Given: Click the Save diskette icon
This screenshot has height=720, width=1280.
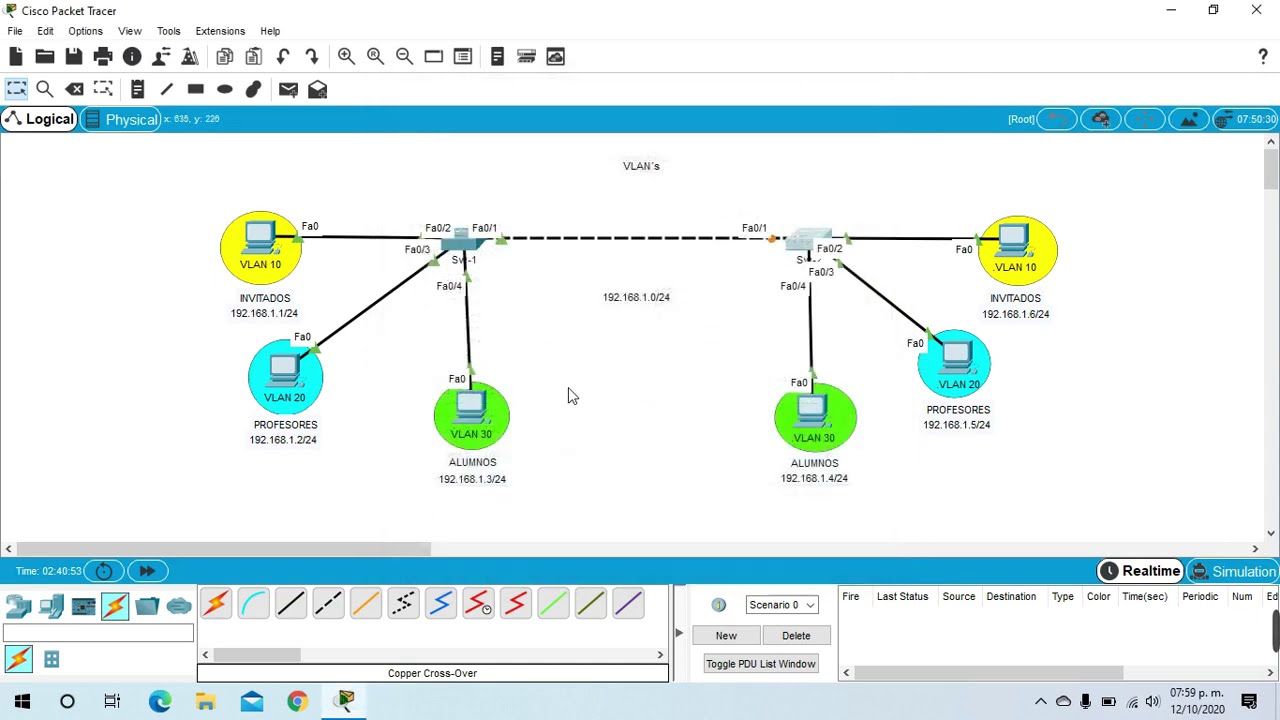Looking at the screenshot, I should pyautogui.click(x=74, y=57).
